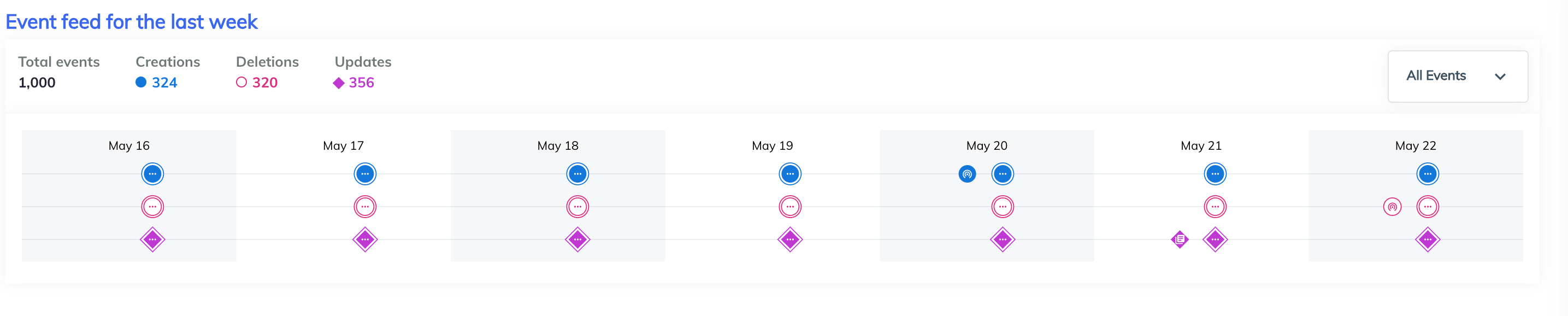Open the blue creations cluster for May 16
Viewport: 1568px width, 316px height.
coord(153,173)
